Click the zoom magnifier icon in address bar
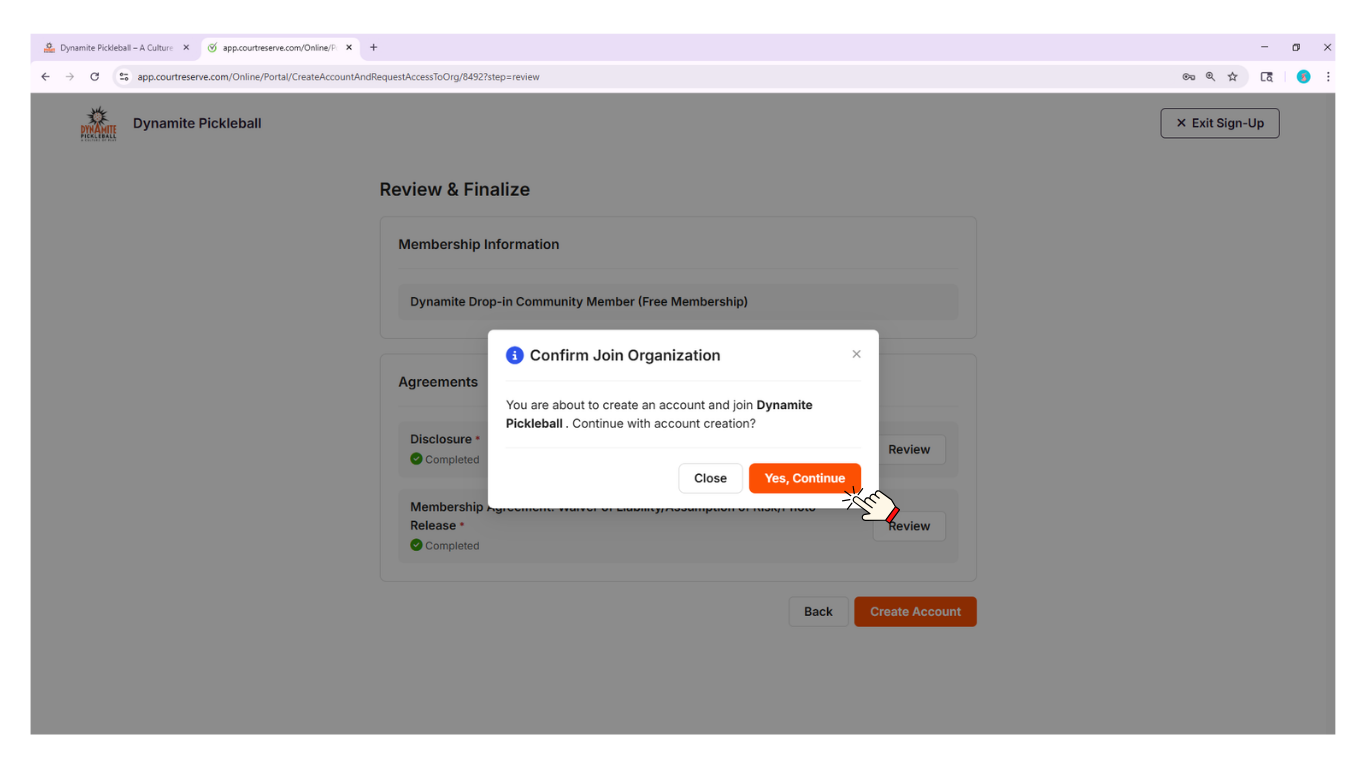Viewport: 1366px width, 768px height. pos(1210,77)
